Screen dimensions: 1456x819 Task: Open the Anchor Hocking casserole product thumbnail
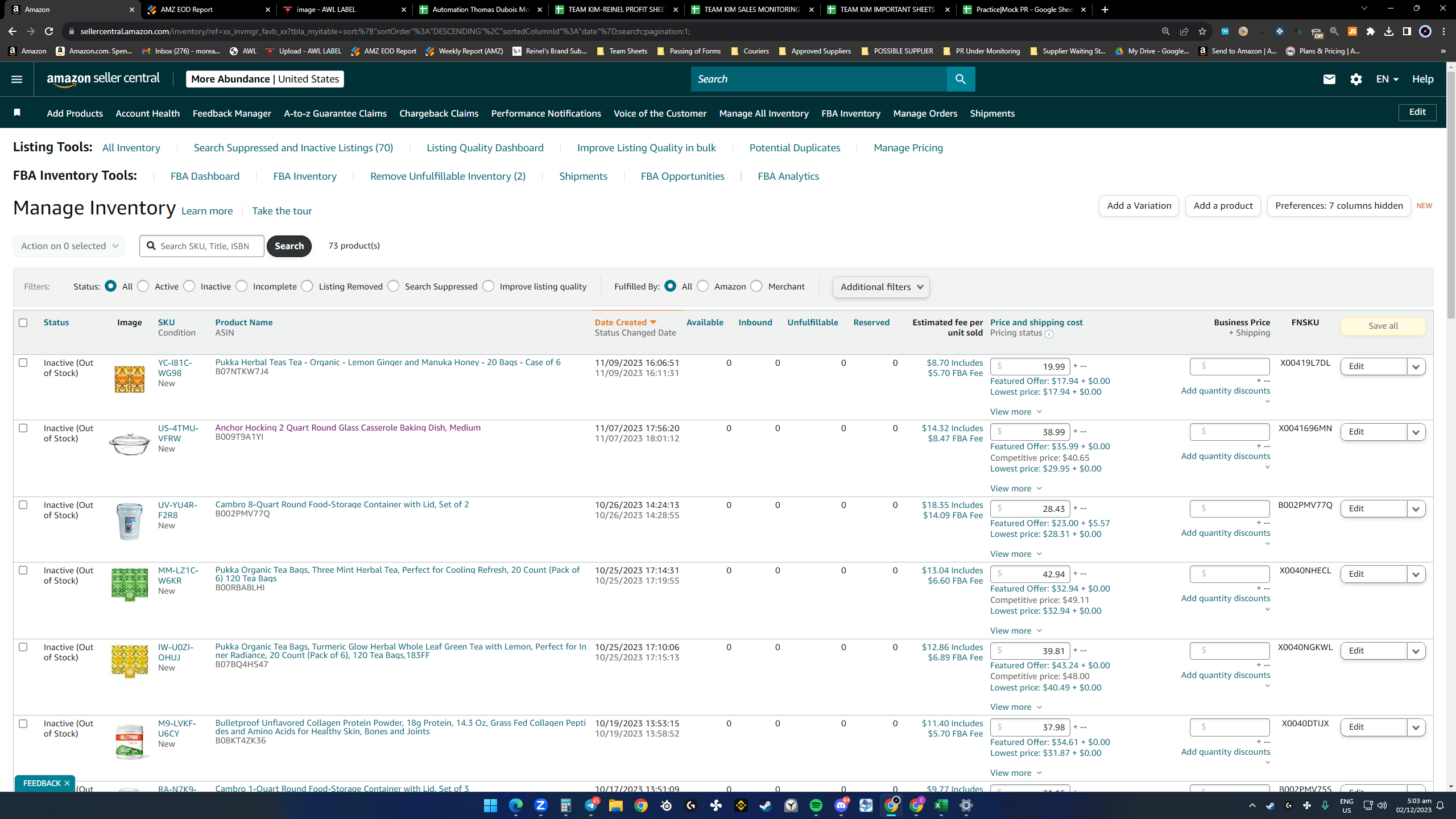coord(130,444)
